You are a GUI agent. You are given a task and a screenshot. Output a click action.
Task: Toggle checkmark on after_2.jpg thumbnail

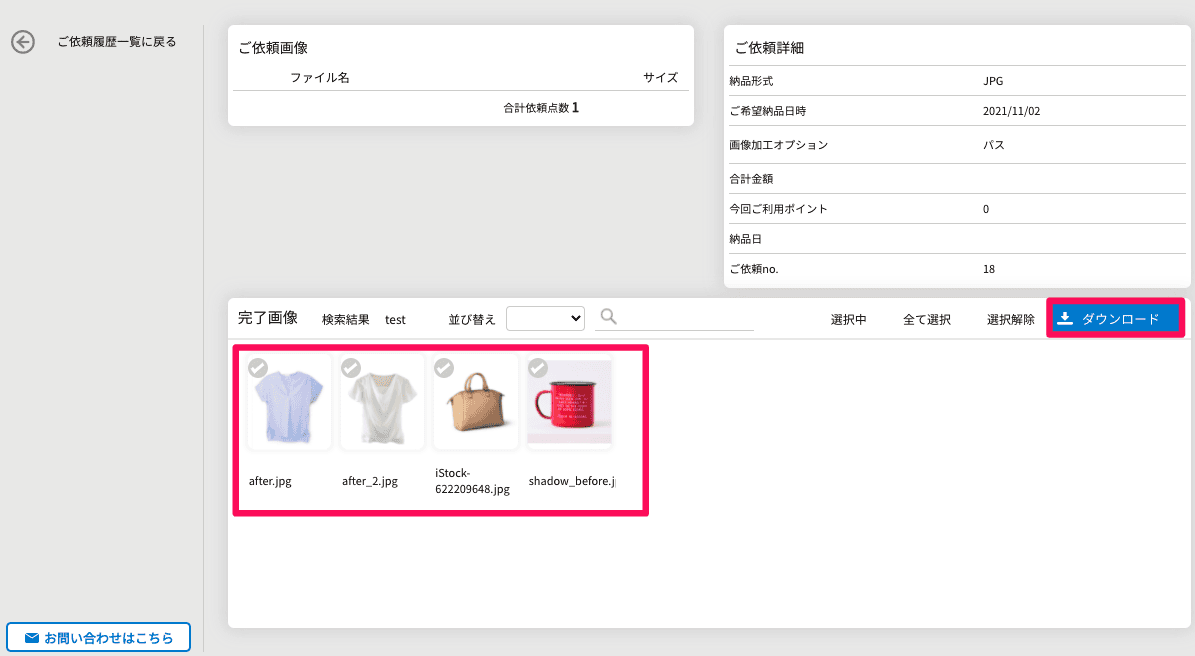[351, 368]
